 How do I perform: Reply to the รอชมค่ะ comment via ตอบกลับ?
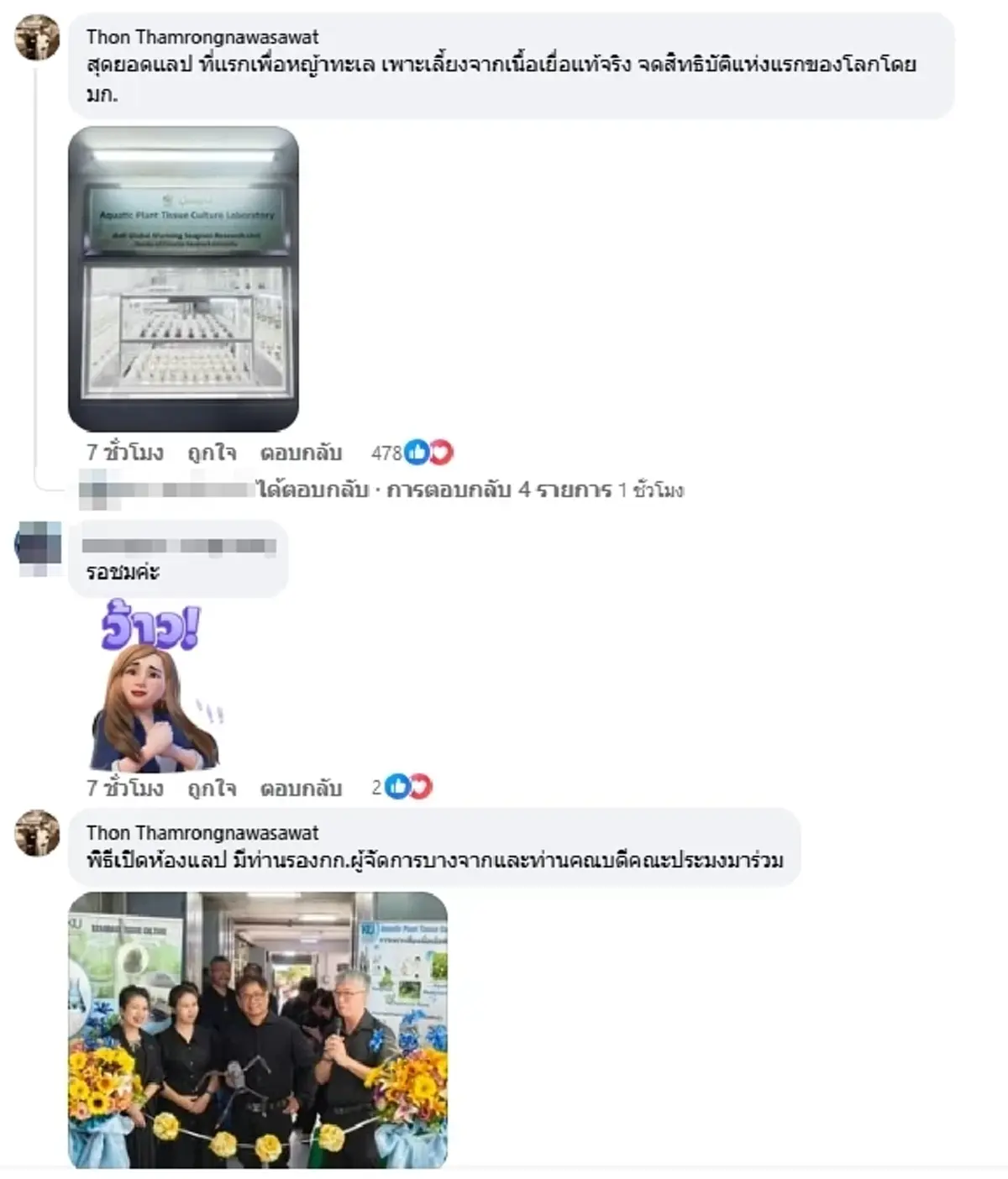tap(301, 788)
